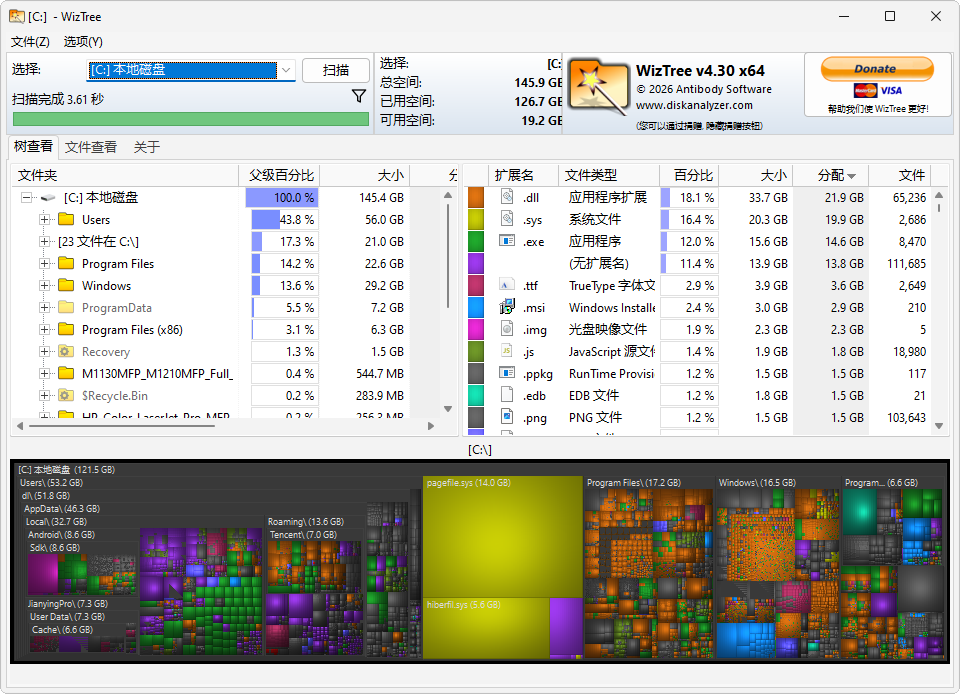Click the 文件夹 column header
The height and width of the screenshot is (694, 960).
(x=126, y=176)
